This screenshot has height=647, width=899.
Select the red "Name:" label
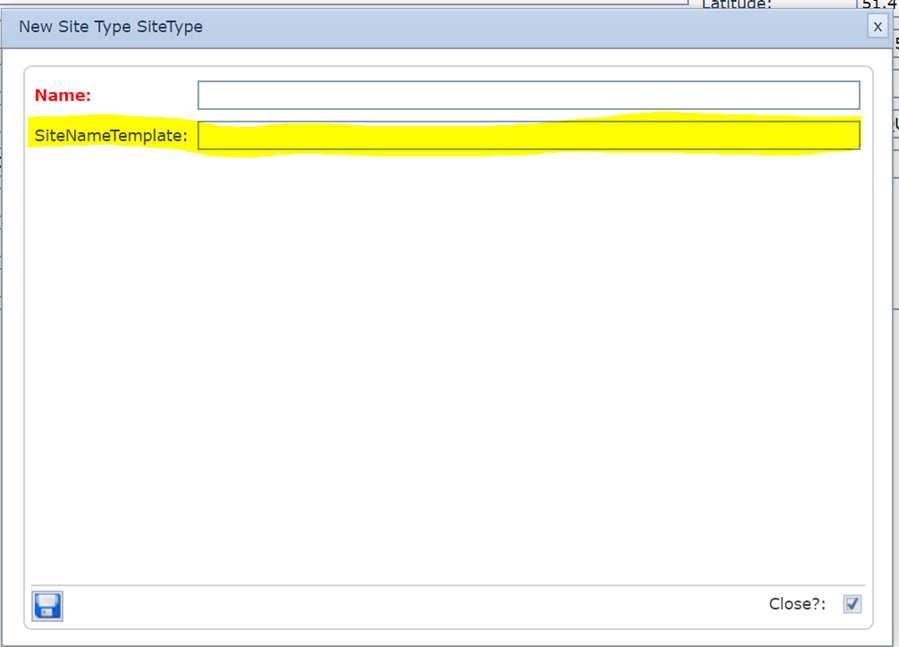(63, 96)
